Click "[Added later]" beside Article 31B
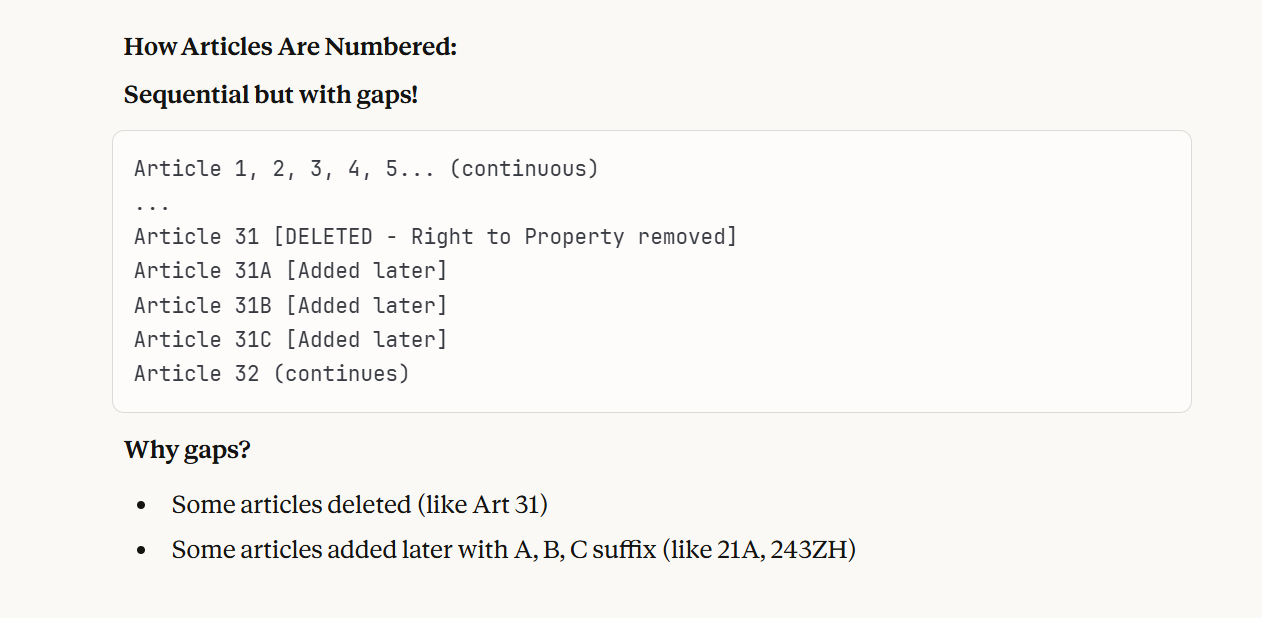Screen dimensions: 1262x618 click(x=366, y=305)
